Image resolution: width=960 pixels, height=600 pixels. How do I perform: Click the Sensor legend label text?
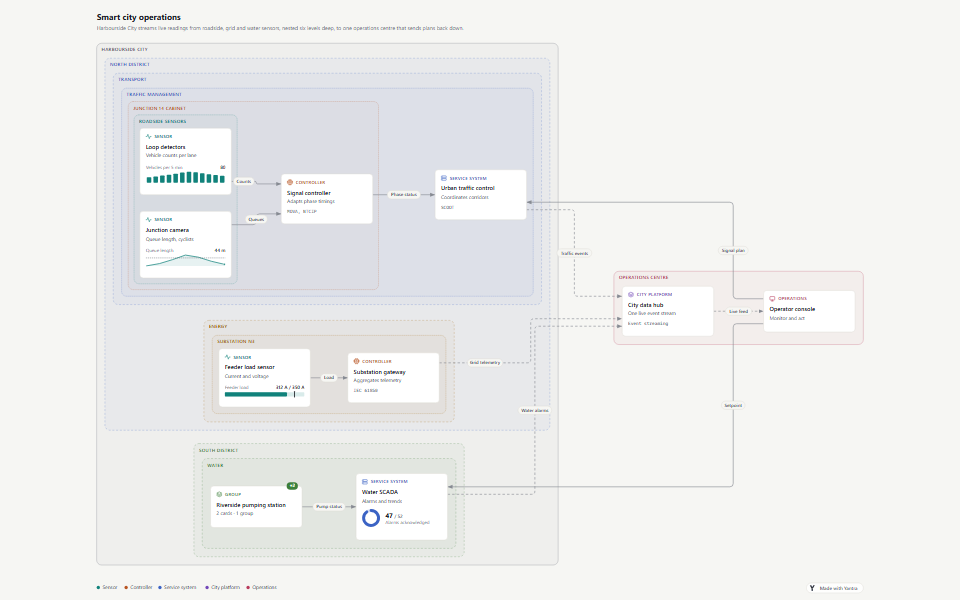110,587
